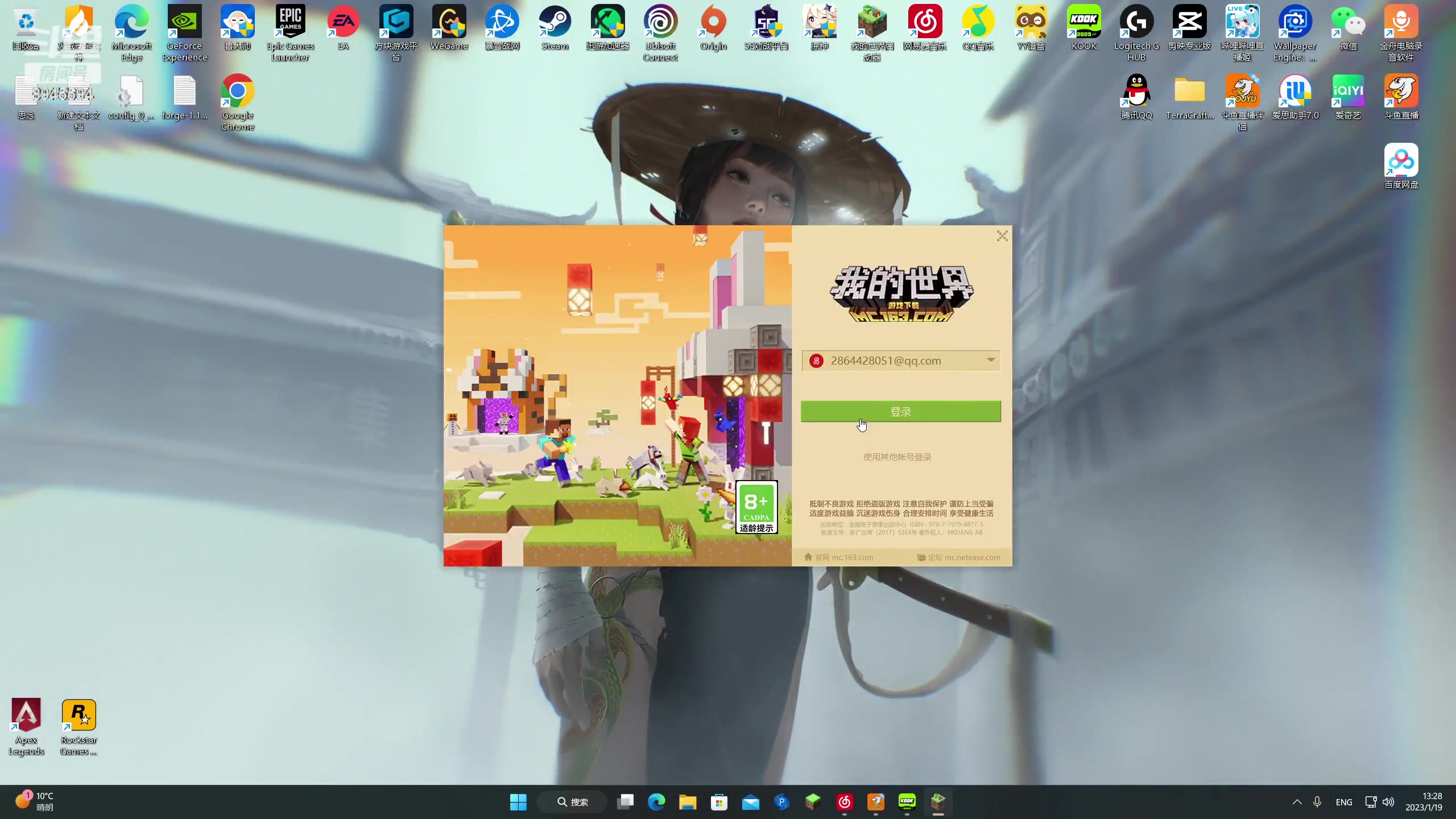Click the ENG input language indicator
Viewport: 1456px width, 819px height.
[x=1344, y=802]
